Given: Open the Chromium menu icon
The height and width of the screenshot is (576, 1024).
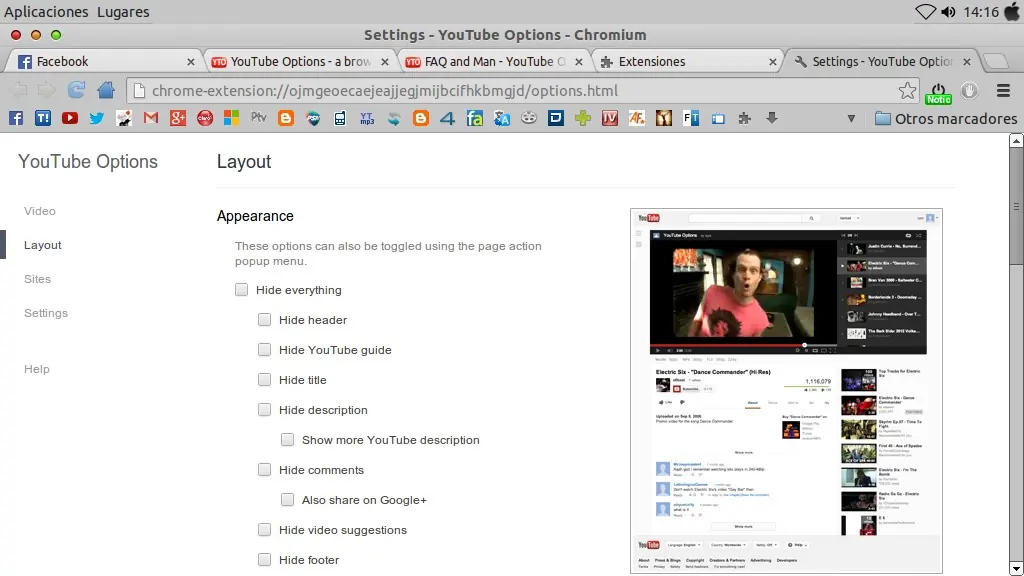Looking at the screenshot, I should point(1003,90).
